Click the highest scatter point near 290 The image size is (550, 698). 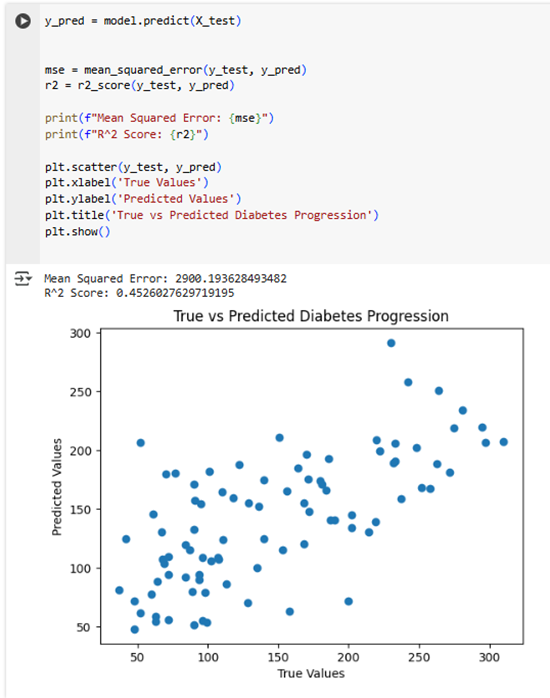point(391,343)
